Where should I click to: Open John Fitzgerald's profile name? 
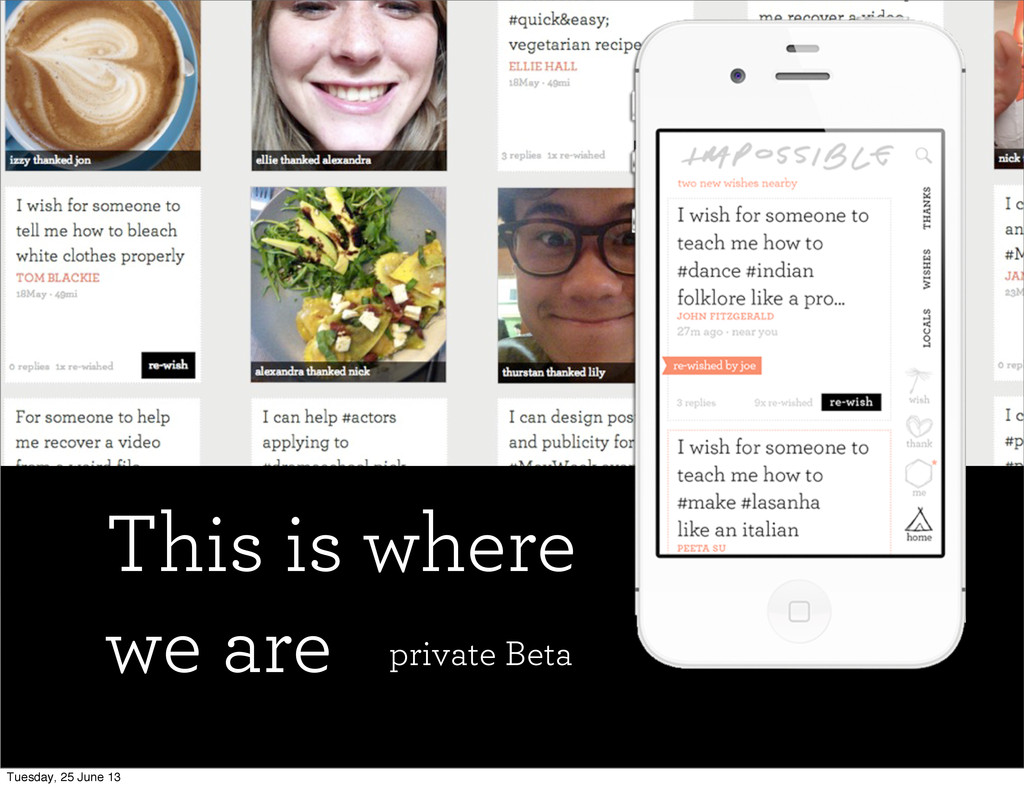(x=725, y=316)
